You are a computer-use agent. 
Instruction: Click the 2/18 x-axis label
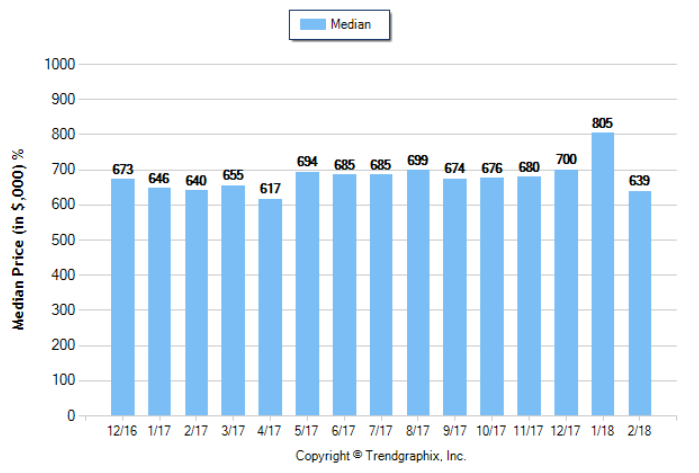639,431
